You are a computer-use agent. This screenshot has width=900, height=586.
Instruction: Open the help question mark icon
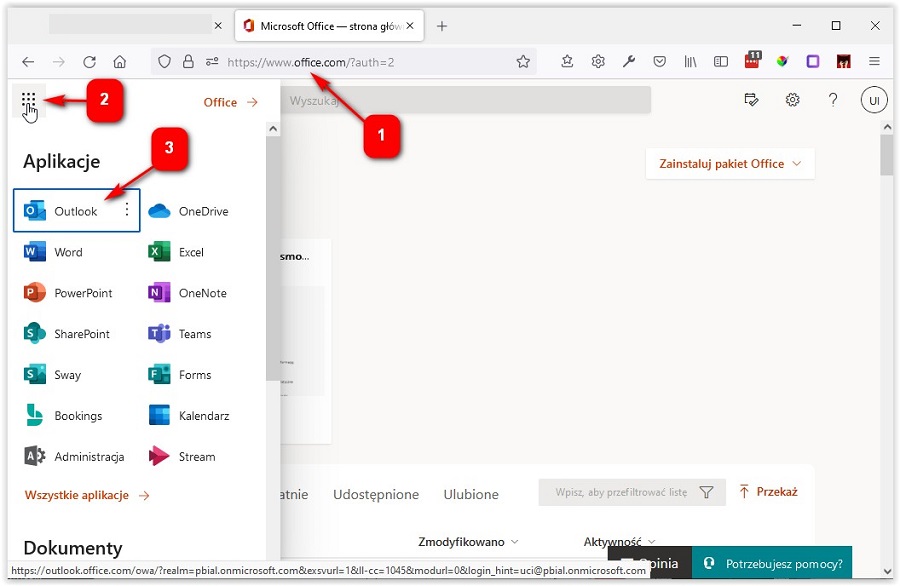point(833,100)
